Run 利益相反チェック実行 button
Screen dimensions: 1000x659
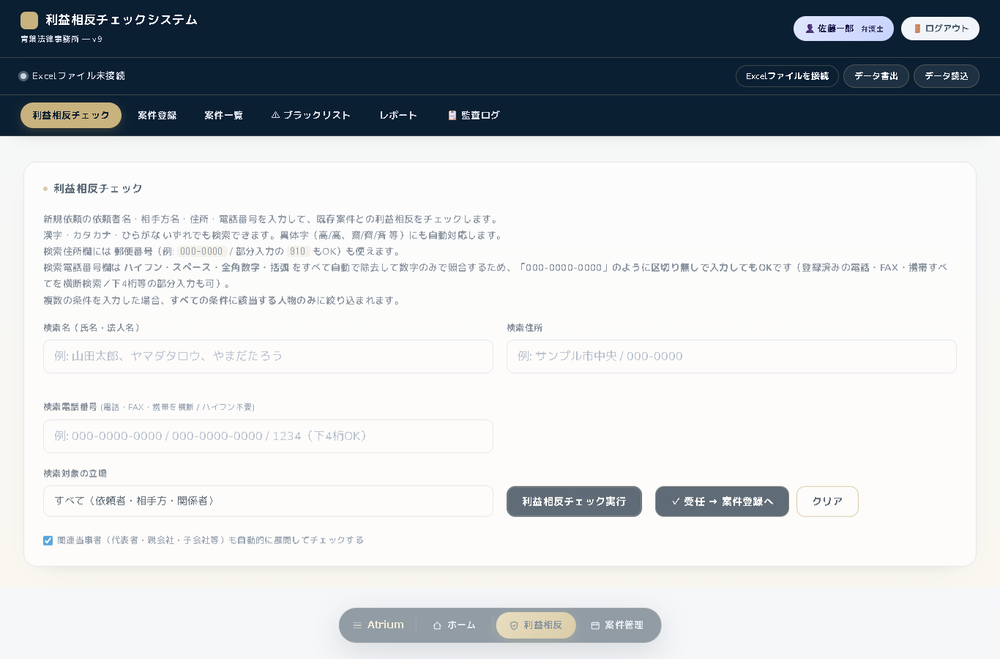pos(574,501)
